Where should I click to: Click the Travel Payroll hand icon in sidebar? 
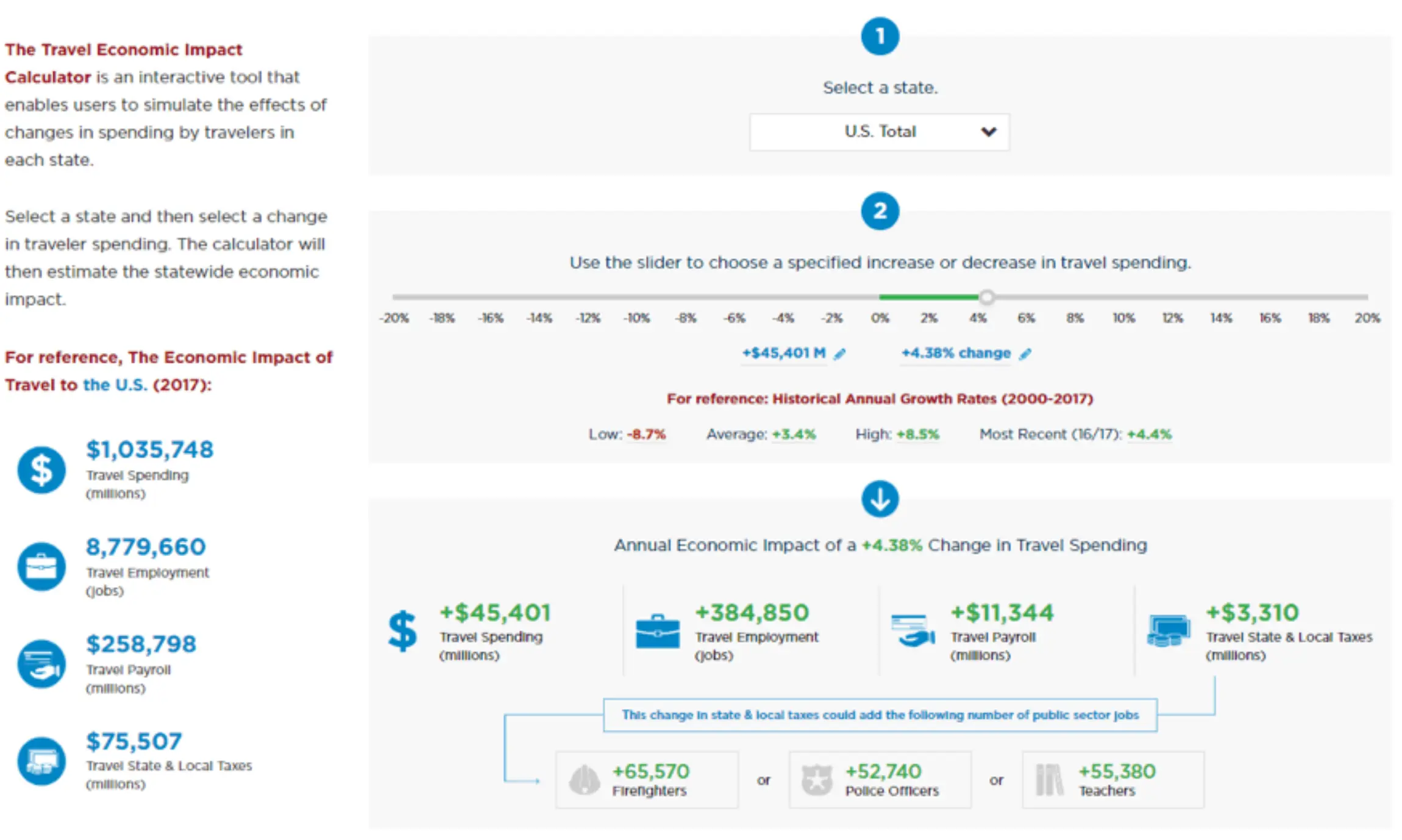pos(41,664)
